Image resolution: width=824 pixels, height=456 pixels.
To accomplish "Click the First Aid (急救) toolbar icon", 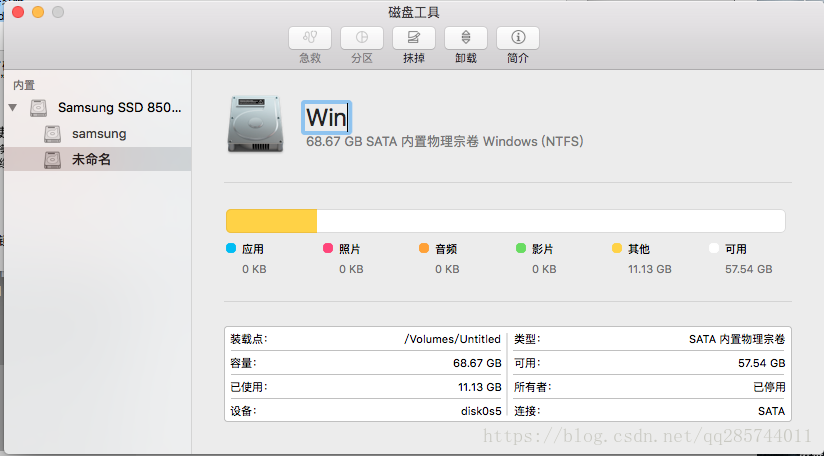I will (x=310, y=38).
